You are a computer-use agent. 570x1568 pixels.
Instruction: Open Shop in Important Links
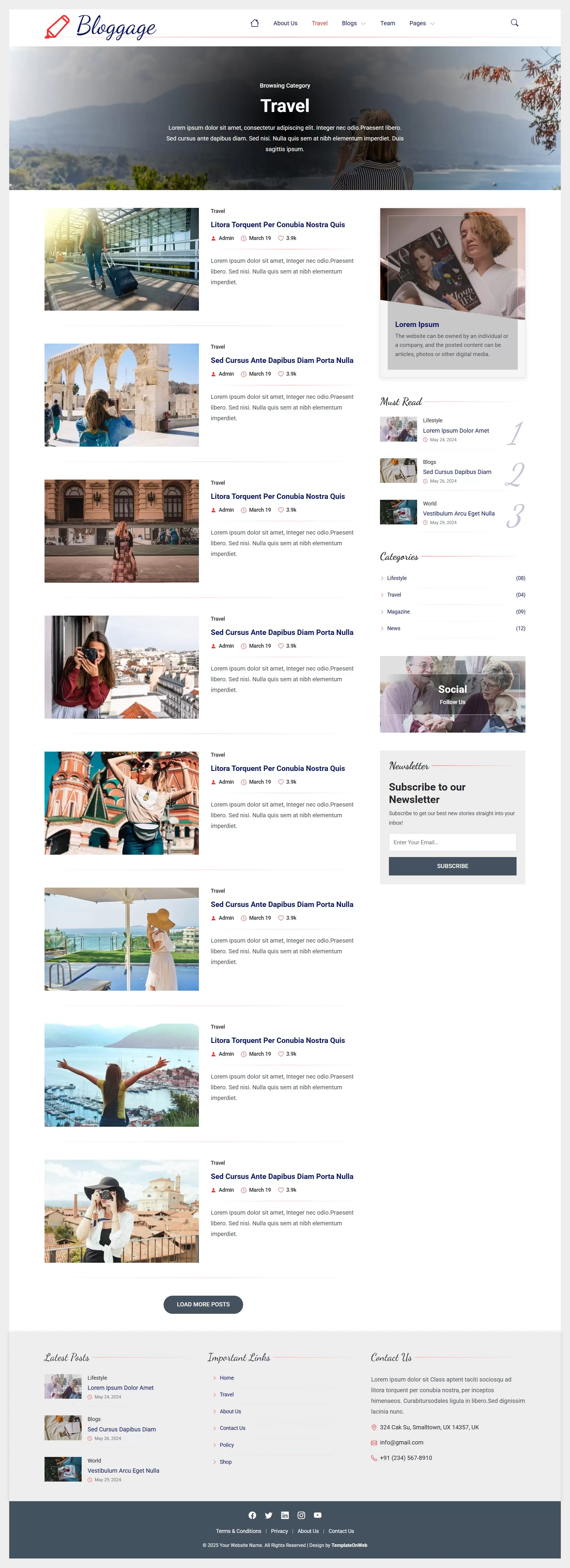pyautogui.click(x=225, y=1461)
